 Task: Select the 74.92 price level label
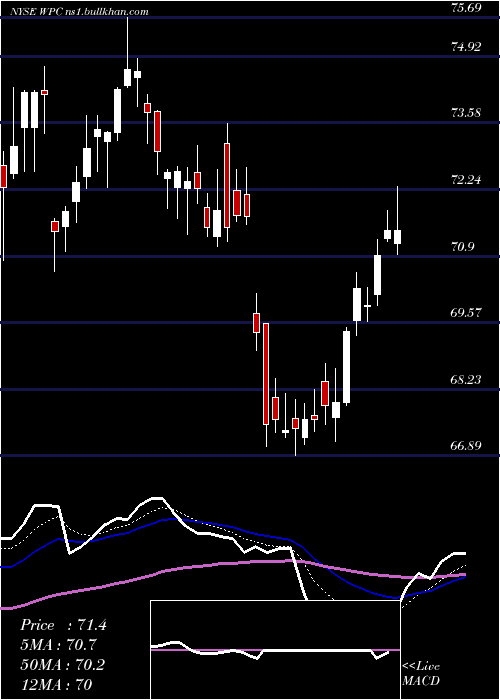pyautogui.click(x=467, y=46)
